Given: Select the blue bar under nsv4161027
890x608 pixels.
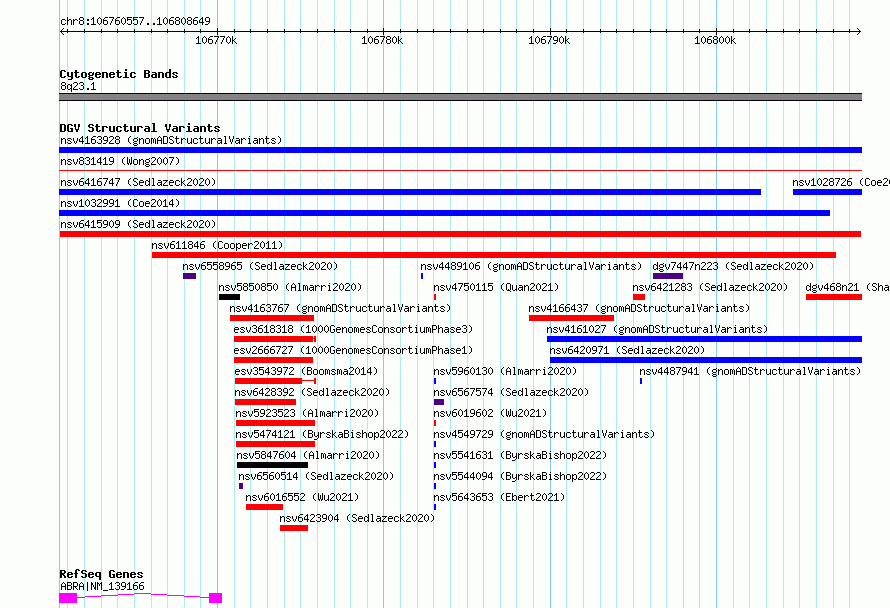Looking at the screenshot, I should [704, 339].
